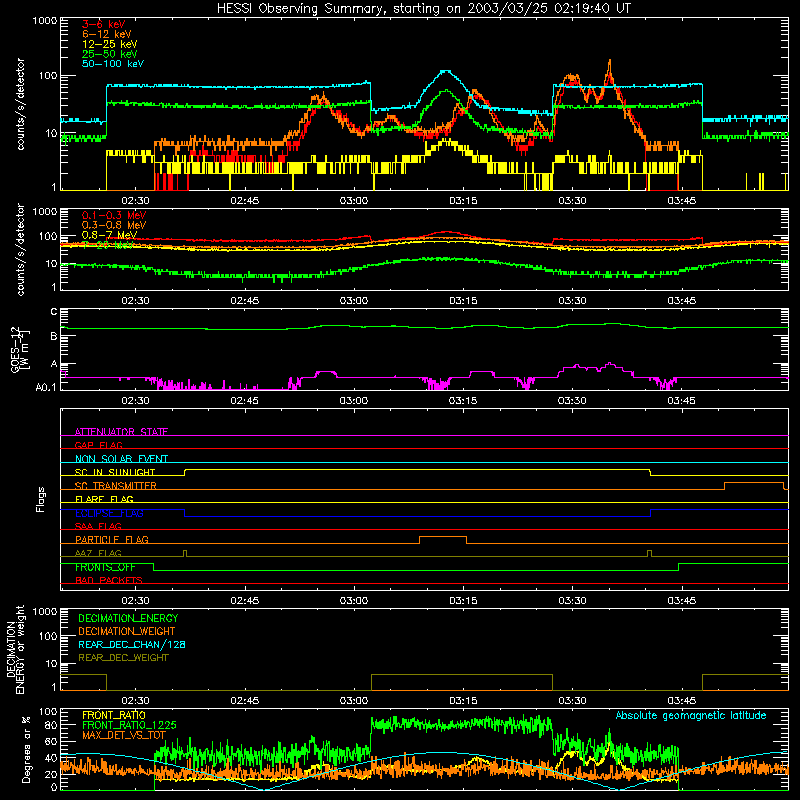This screenshot has height=800, width=800.
Task: Pick the 50-100 keV legend label
Action: [113, 64]
